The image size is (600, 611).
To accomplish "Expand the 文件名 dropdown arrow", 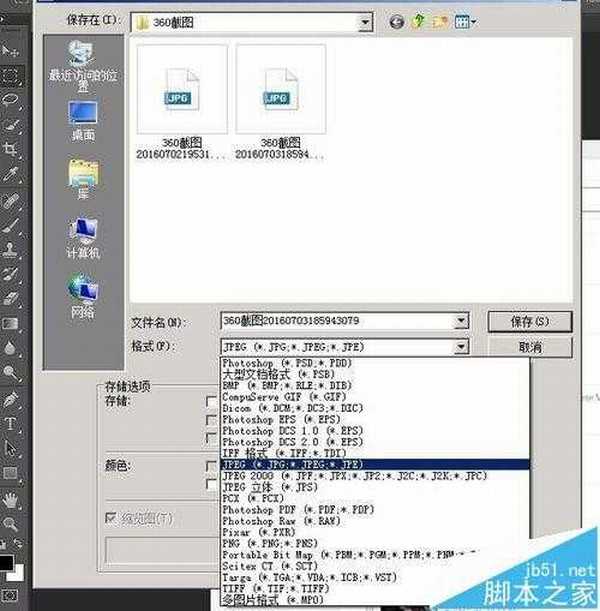I will click(x=461, y=321).
